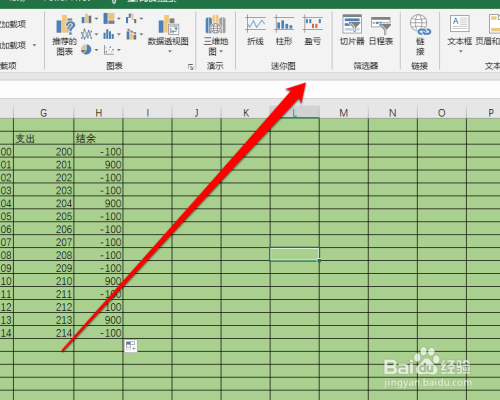
Task: Insert a column or bar chart
Action: [89, 19]
